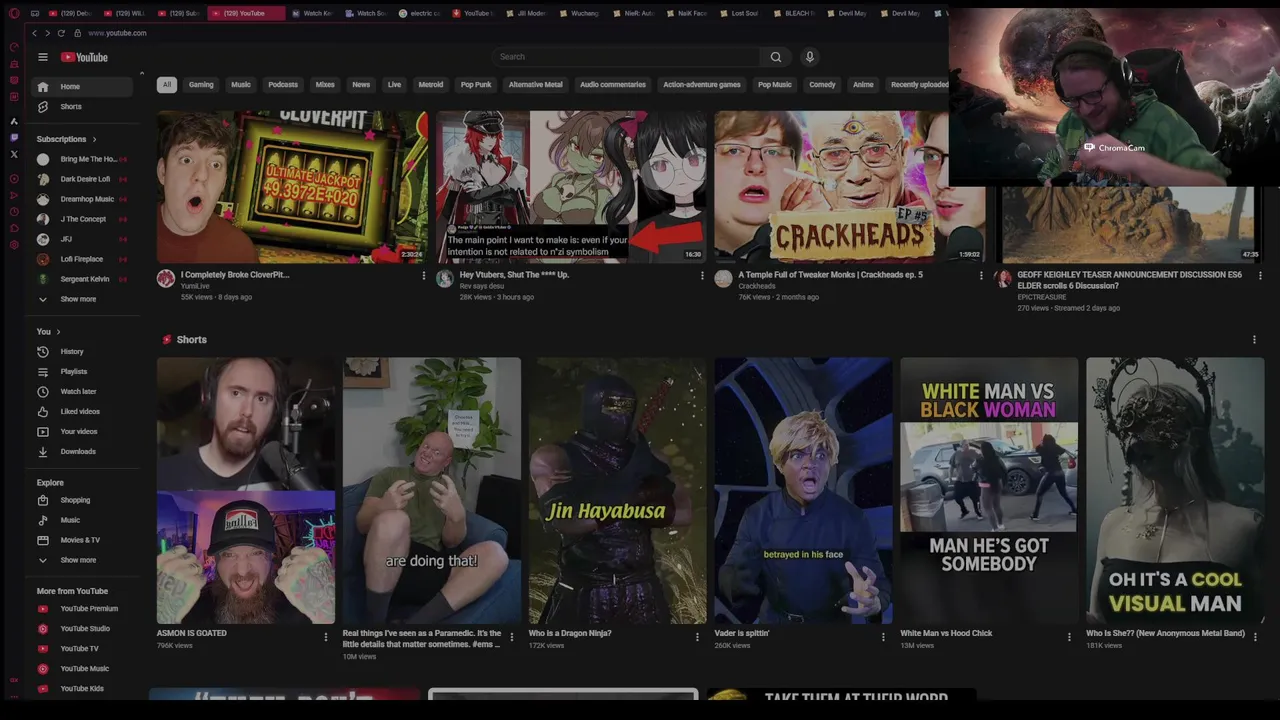The height and width of the screenshot is (720, 1280).
Task: Open options for Who is a Dragon Ninja short
Action: coord(697,636)
